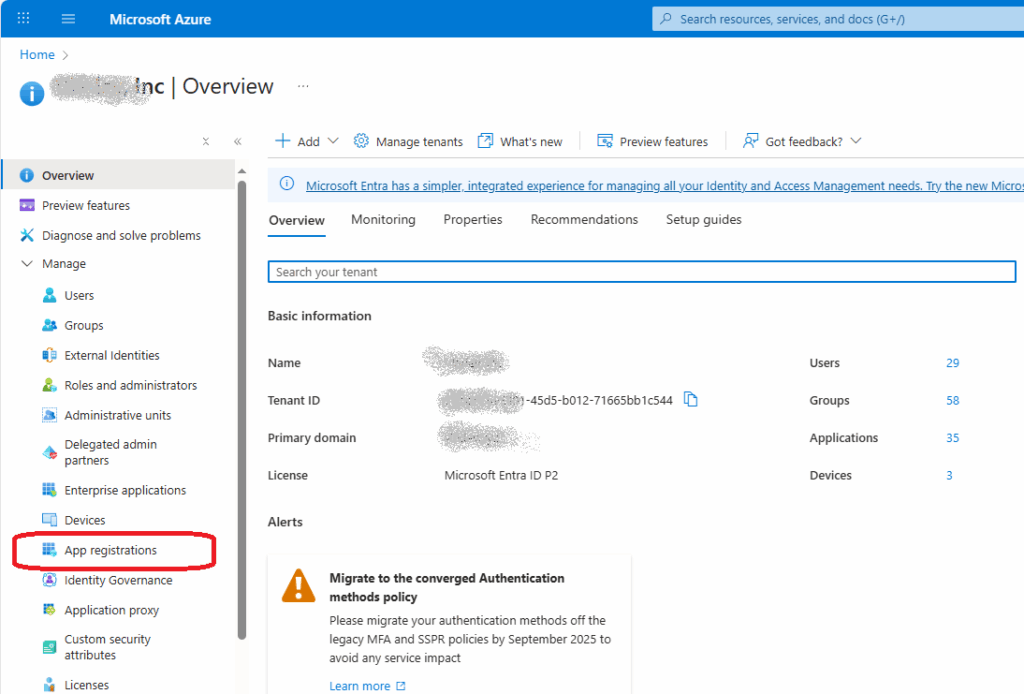Click the Identity Governance icon
The height and width of the screenshot is (694, 1024).
pyautogui.click(x=49, y=580)
